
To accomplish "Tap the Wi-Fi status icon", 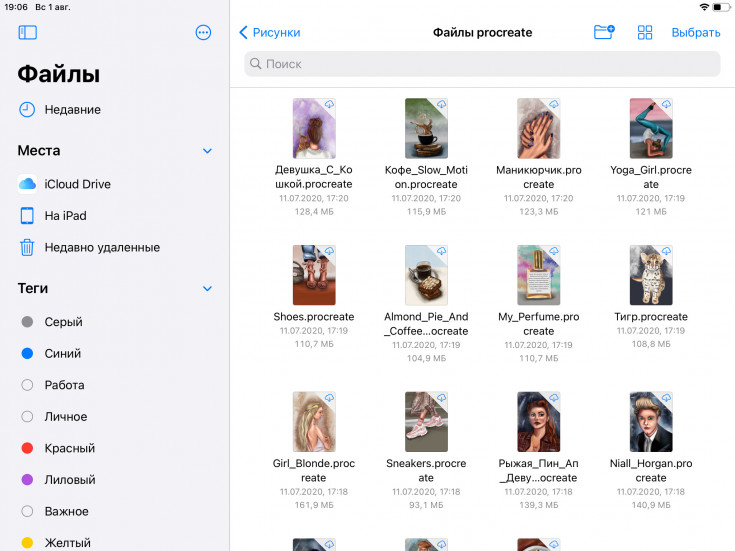I will click(704, 7).
